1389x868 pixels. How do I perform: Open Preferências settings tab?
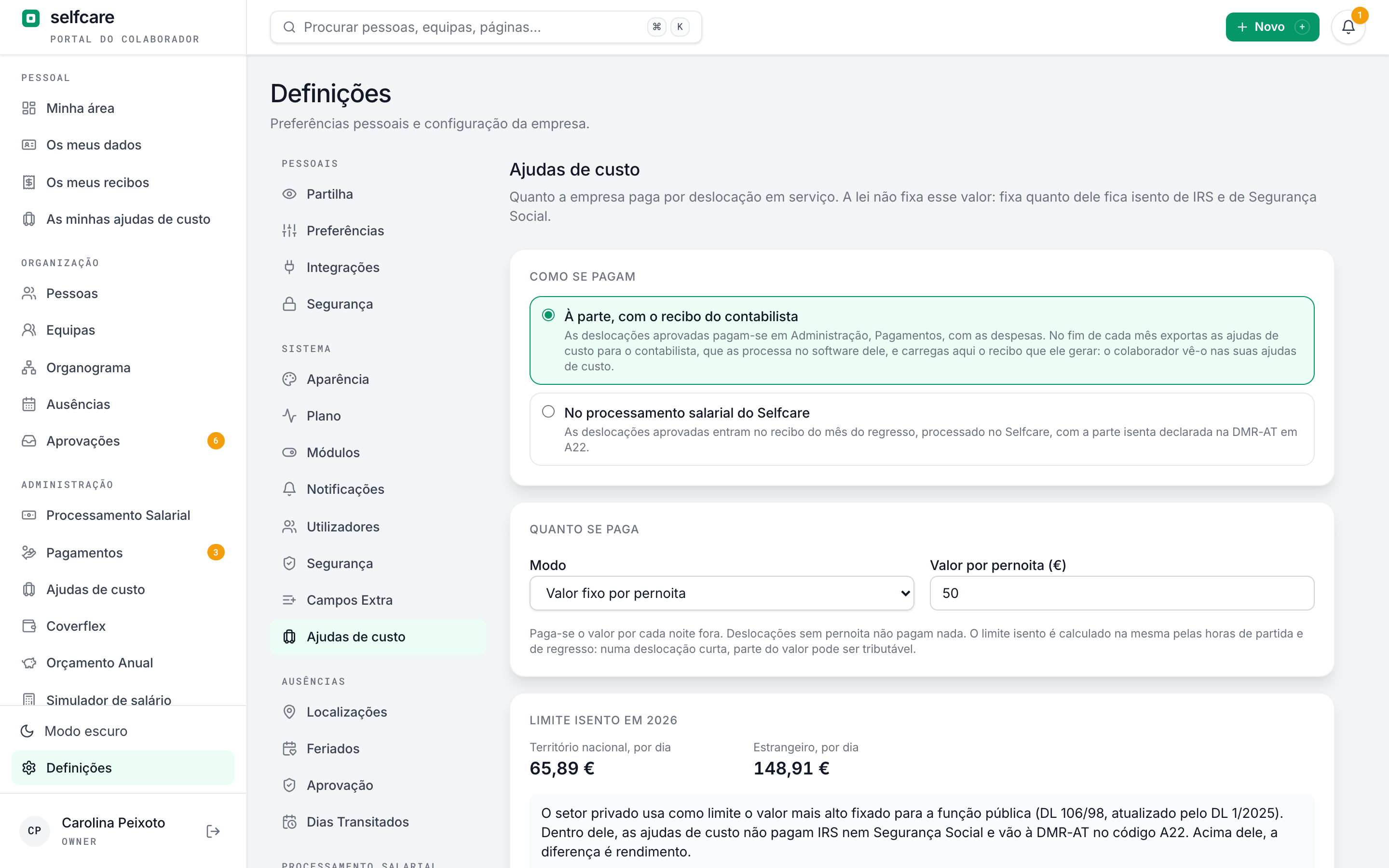[x=378, y=231]
